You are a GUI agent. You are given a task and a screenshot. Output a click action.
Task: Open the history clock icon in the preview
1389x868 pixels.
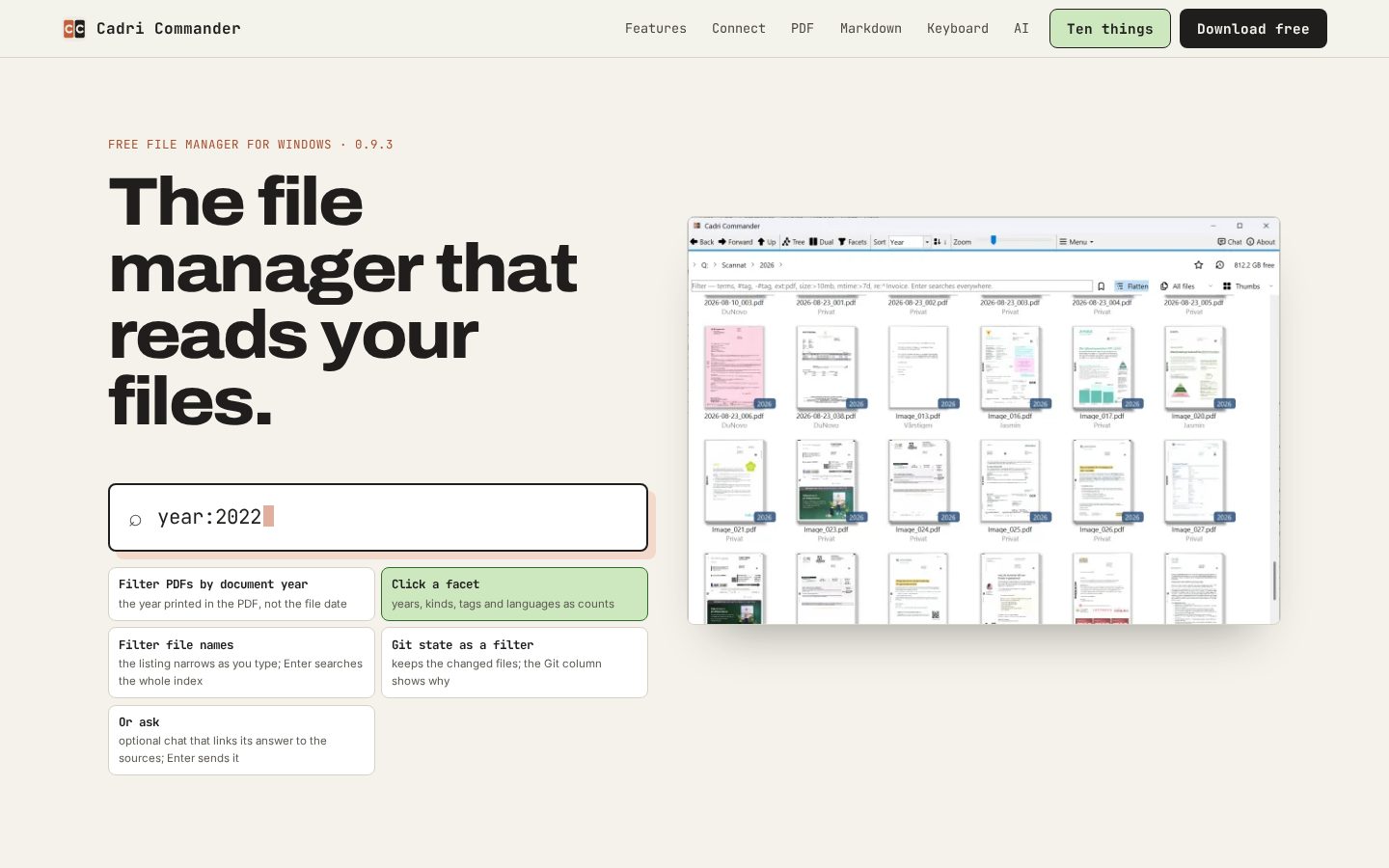1219,264
